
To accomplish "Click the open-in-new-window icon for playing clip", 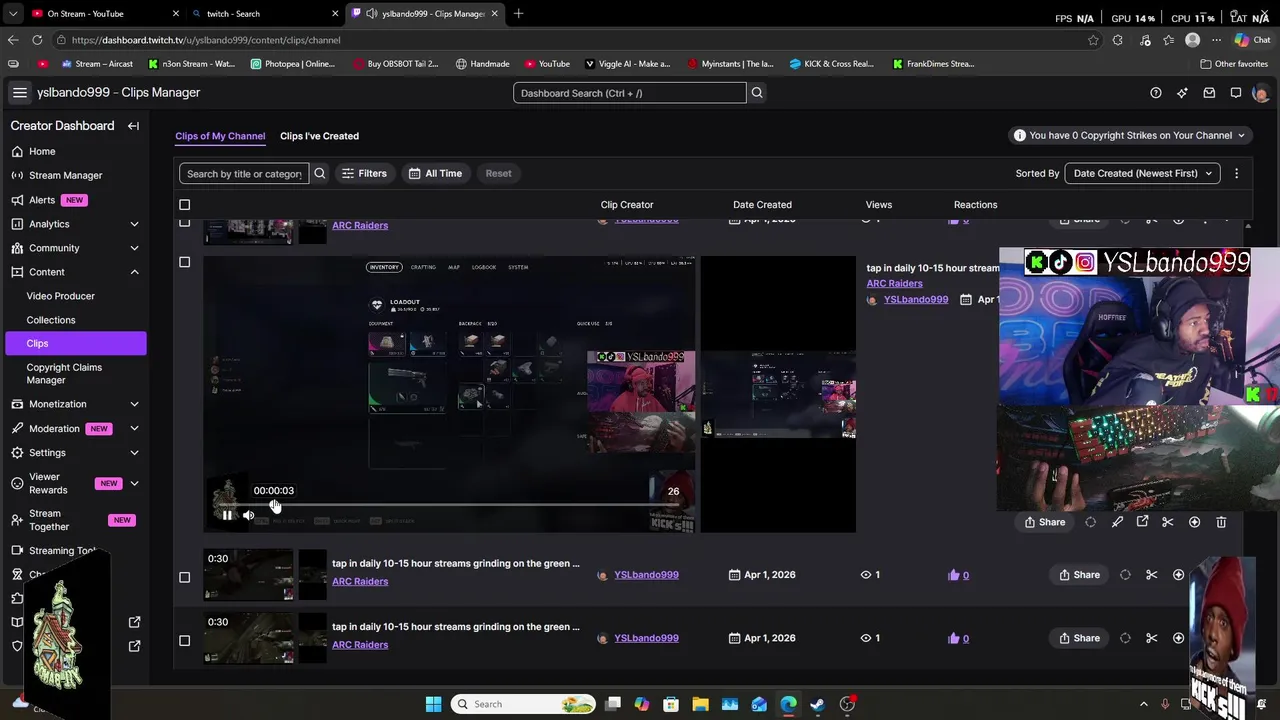I will (x=1142, y=522).
